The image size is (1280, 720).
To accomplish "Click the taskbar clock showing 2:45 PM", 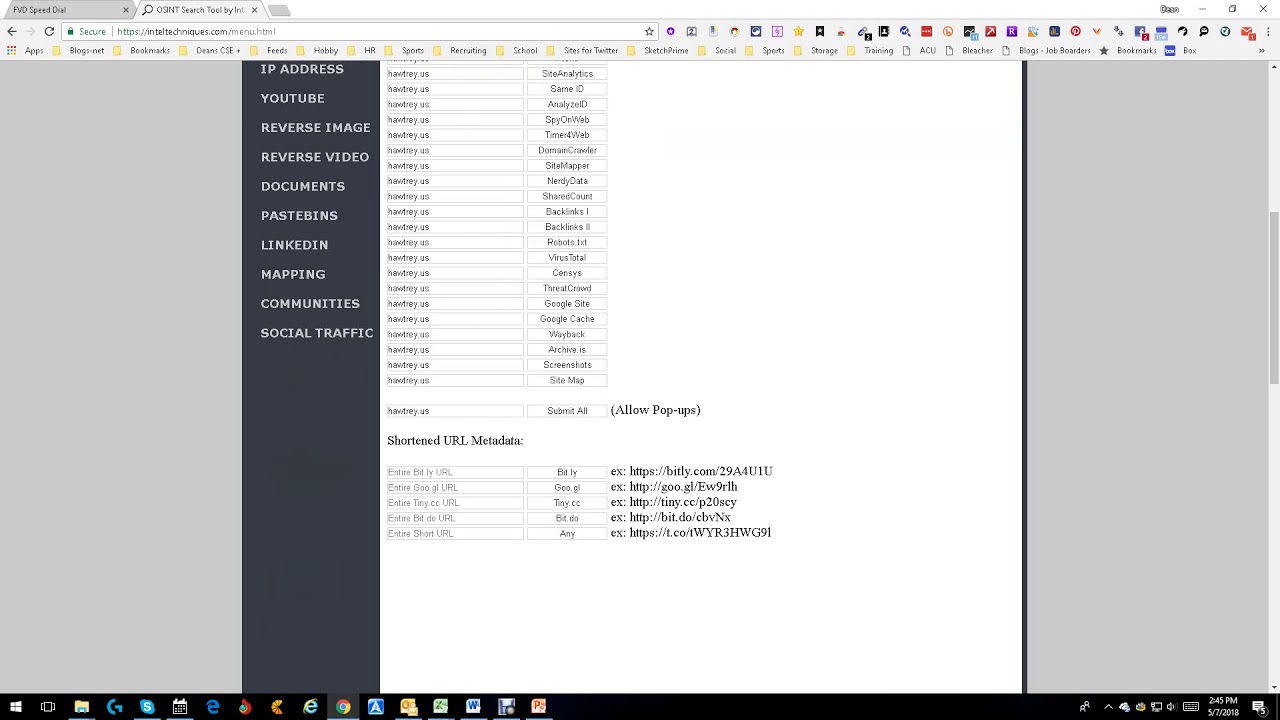I will point(1223,707).
